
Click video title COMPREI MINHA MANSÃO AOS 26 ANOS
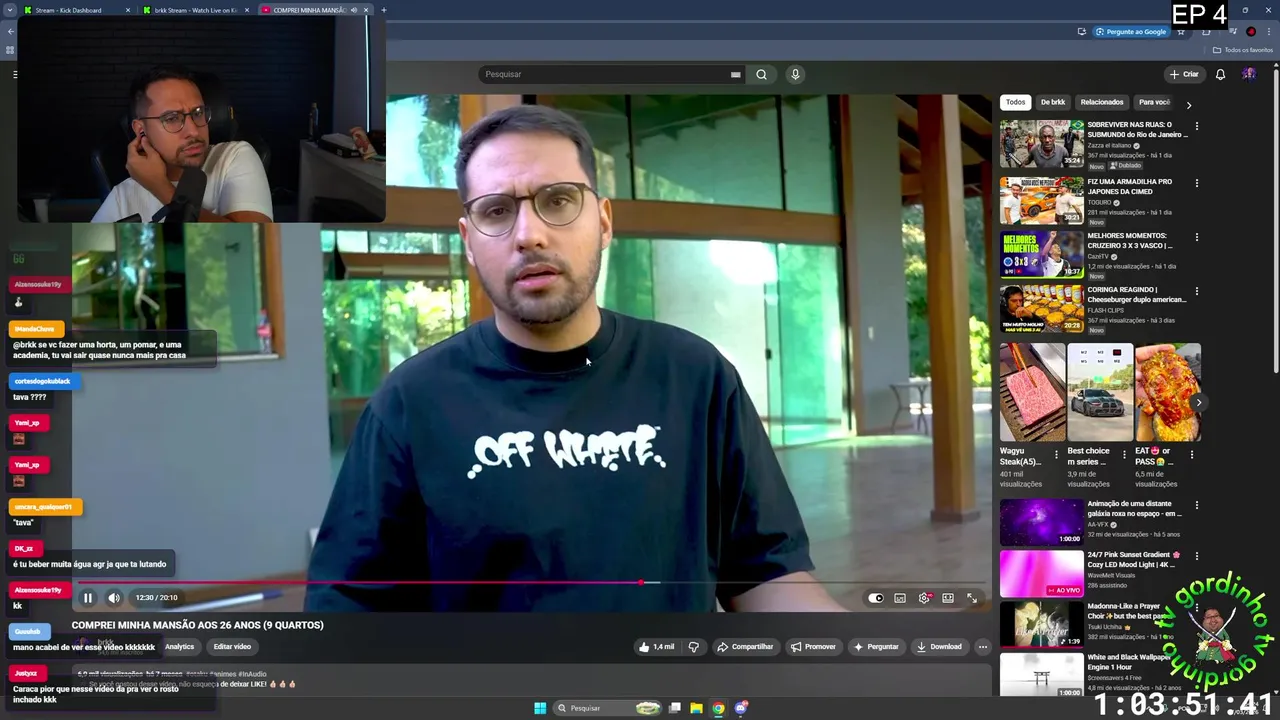click(197, 625)
